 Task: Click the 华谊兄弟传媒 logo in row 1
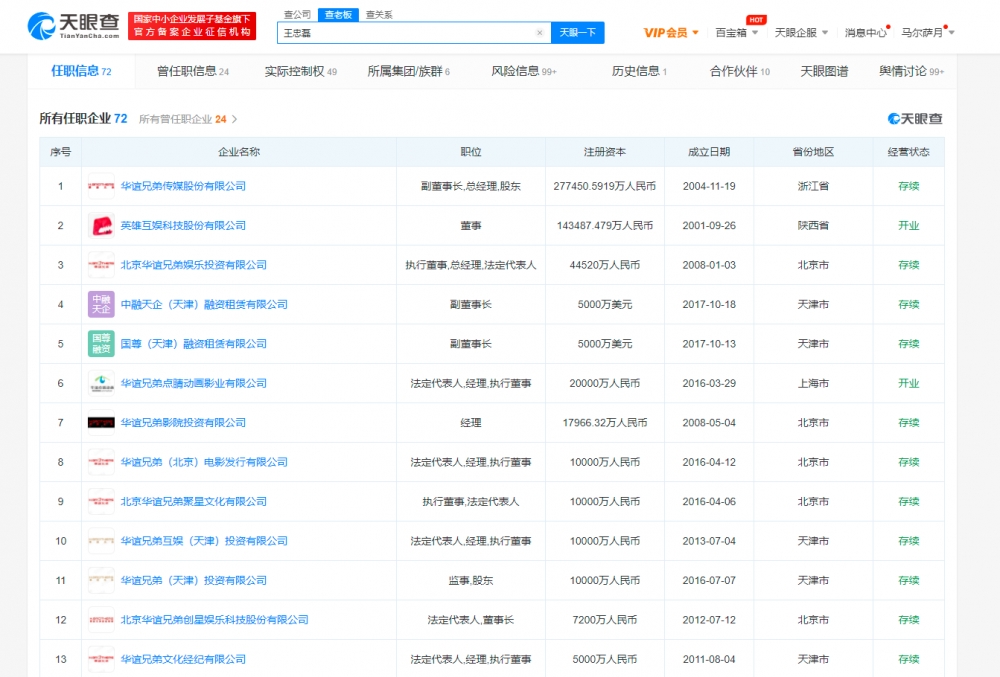pos(101,186)
